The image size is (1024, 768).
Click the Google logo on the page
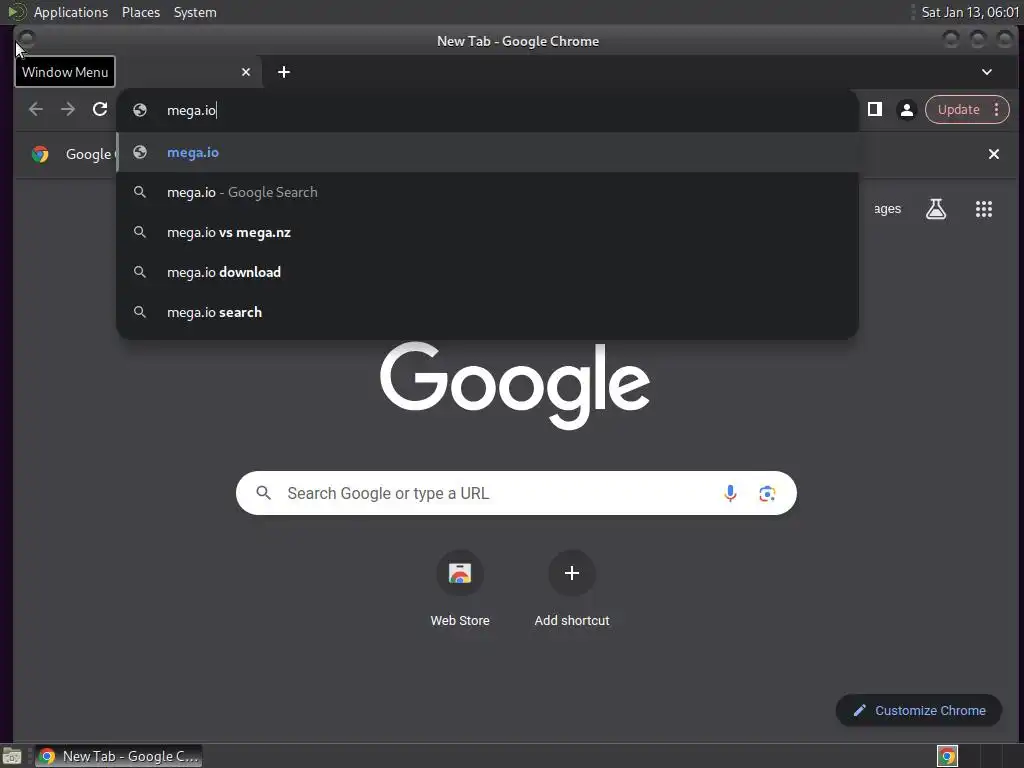point(515,385)
